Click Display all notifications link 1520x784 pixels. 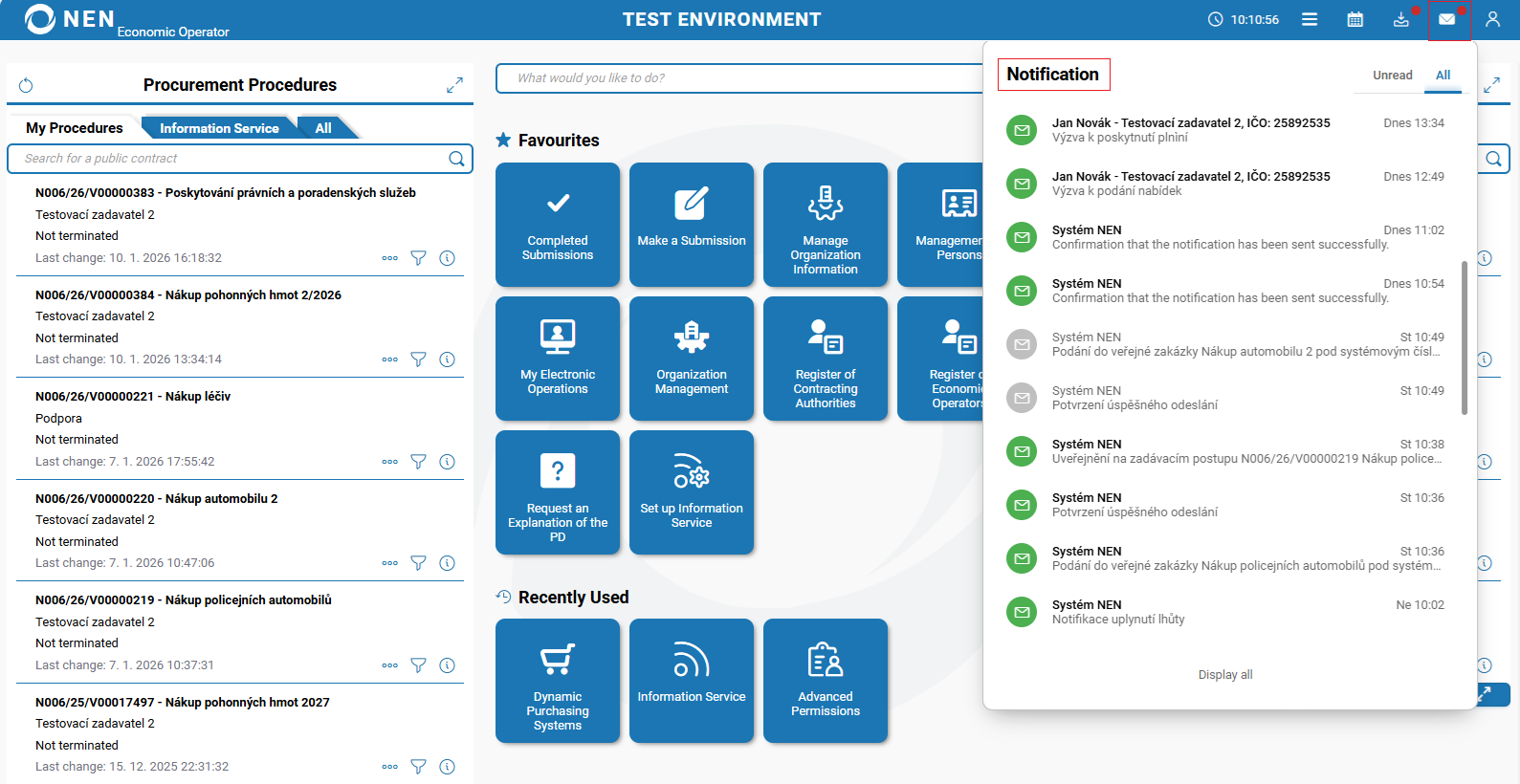pyautogui.click(x=1224, y=675)
